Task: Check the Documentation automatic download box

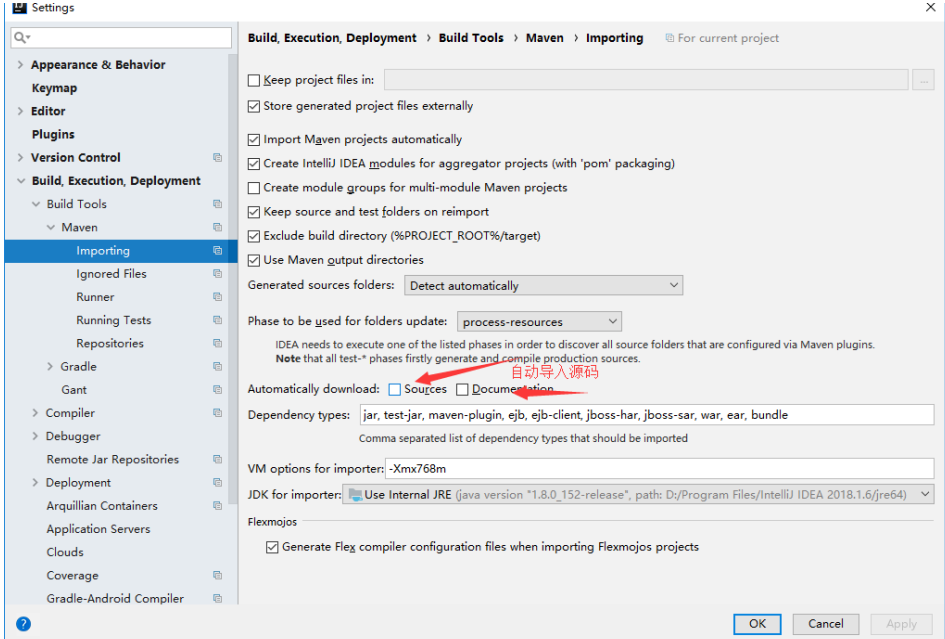Action: click(x=462, y=389)
